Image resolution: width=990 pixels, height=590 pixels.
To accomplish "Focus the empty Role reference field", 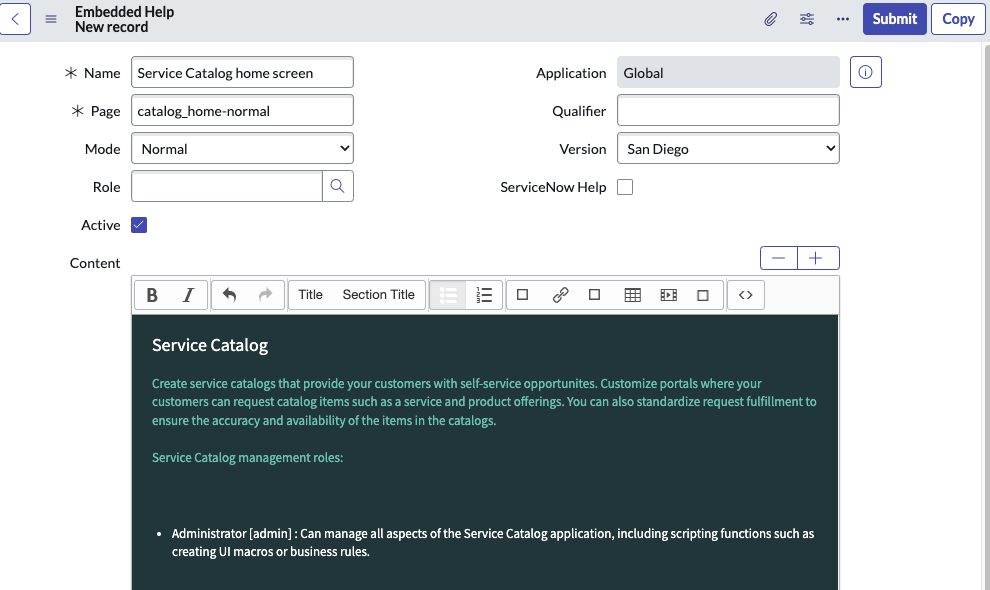I will [227, 186].
